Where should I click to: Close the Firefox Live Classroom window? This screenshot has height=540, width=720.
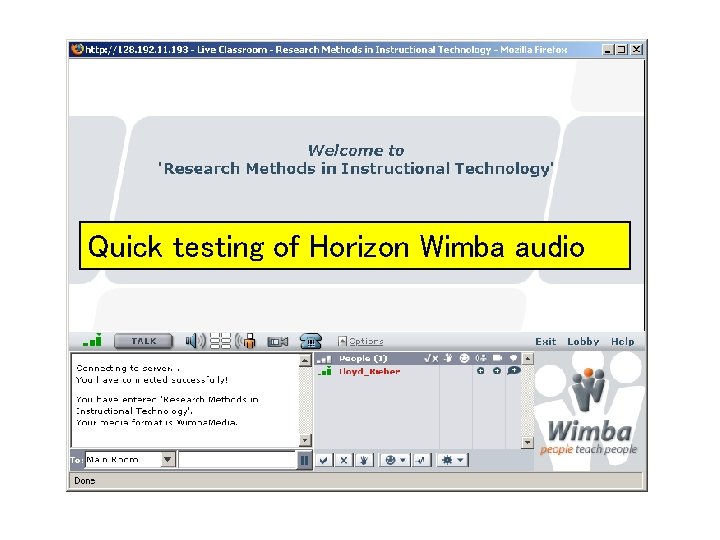click(x=636, y=49)
